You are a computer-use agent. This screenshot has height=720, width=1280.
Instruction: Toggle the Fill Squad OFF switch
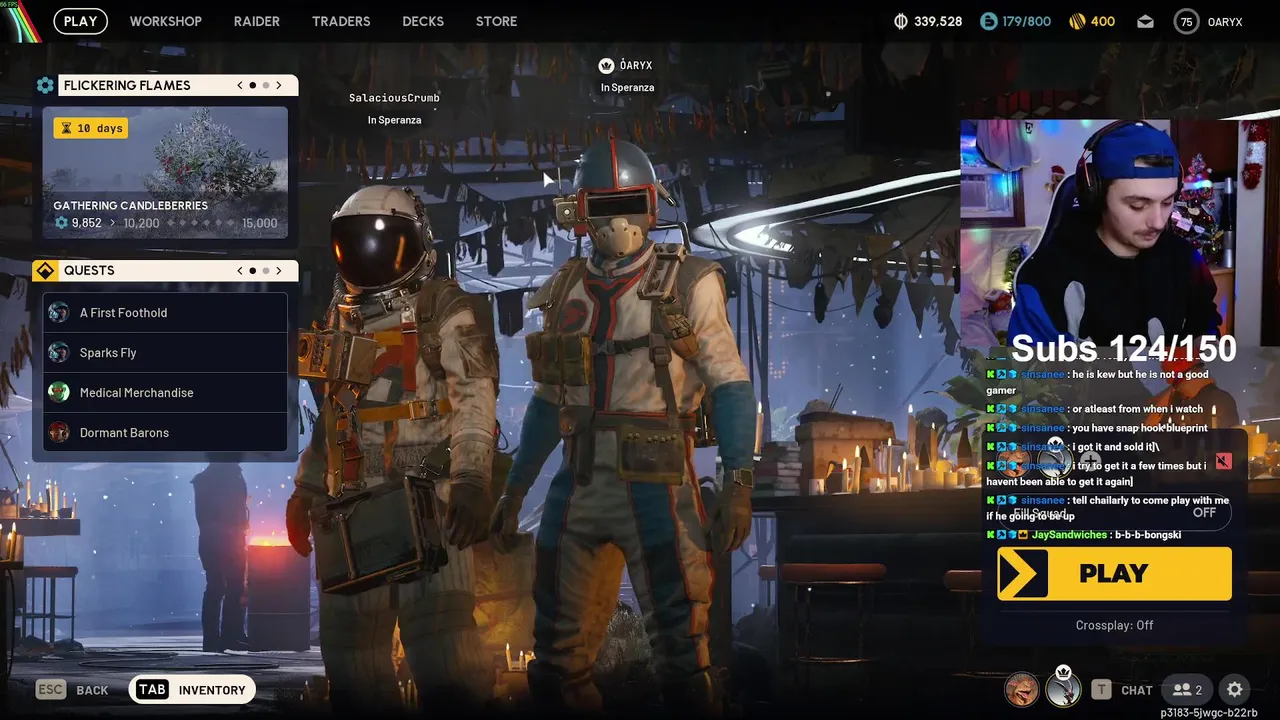point(1204,513)
